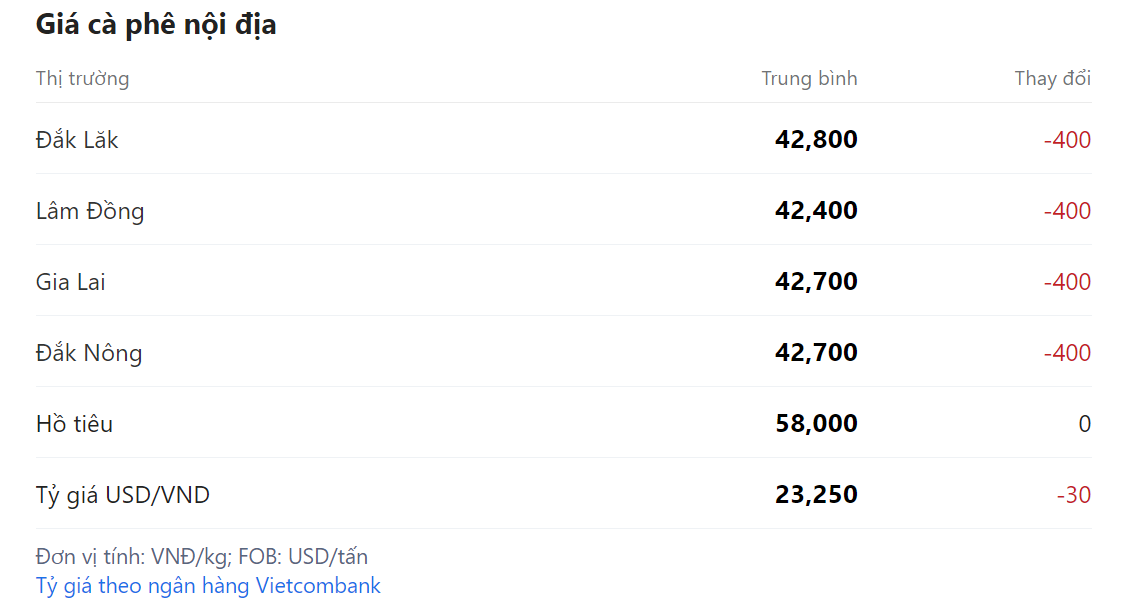Click the Gia Lai price change value

[1067, 282]
